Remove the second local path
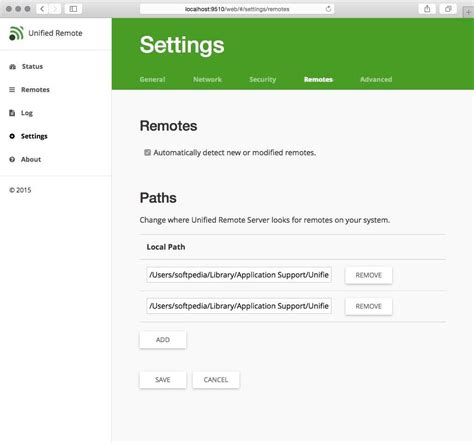The height and width of the screenshot is (443, 474). point(369,306)
